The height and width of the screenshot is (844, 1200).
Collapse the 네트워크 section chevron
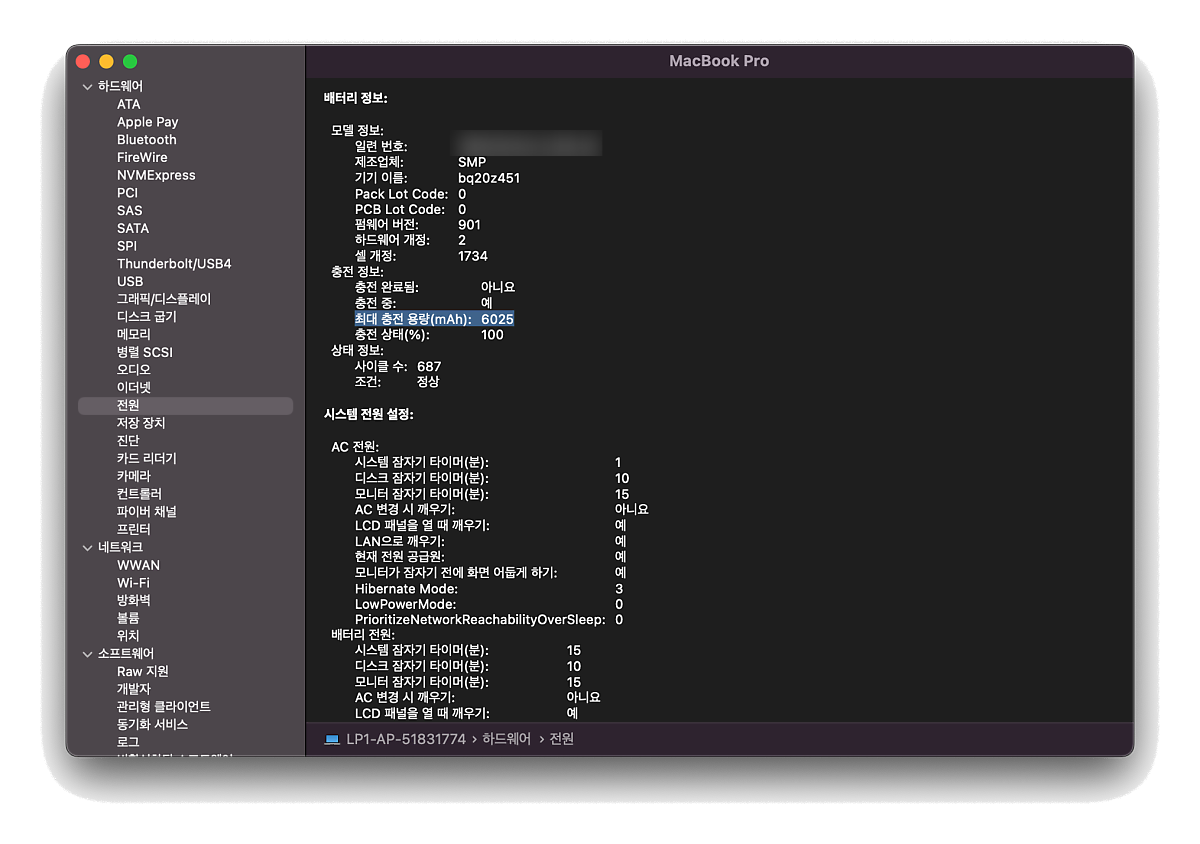point(87,548)
